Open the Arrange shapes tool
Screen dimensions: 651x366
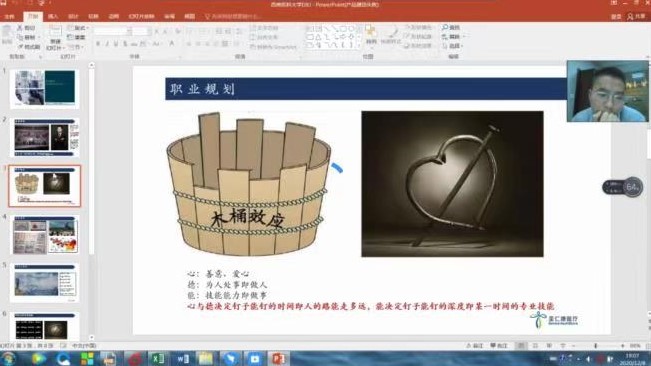point(371,34)
